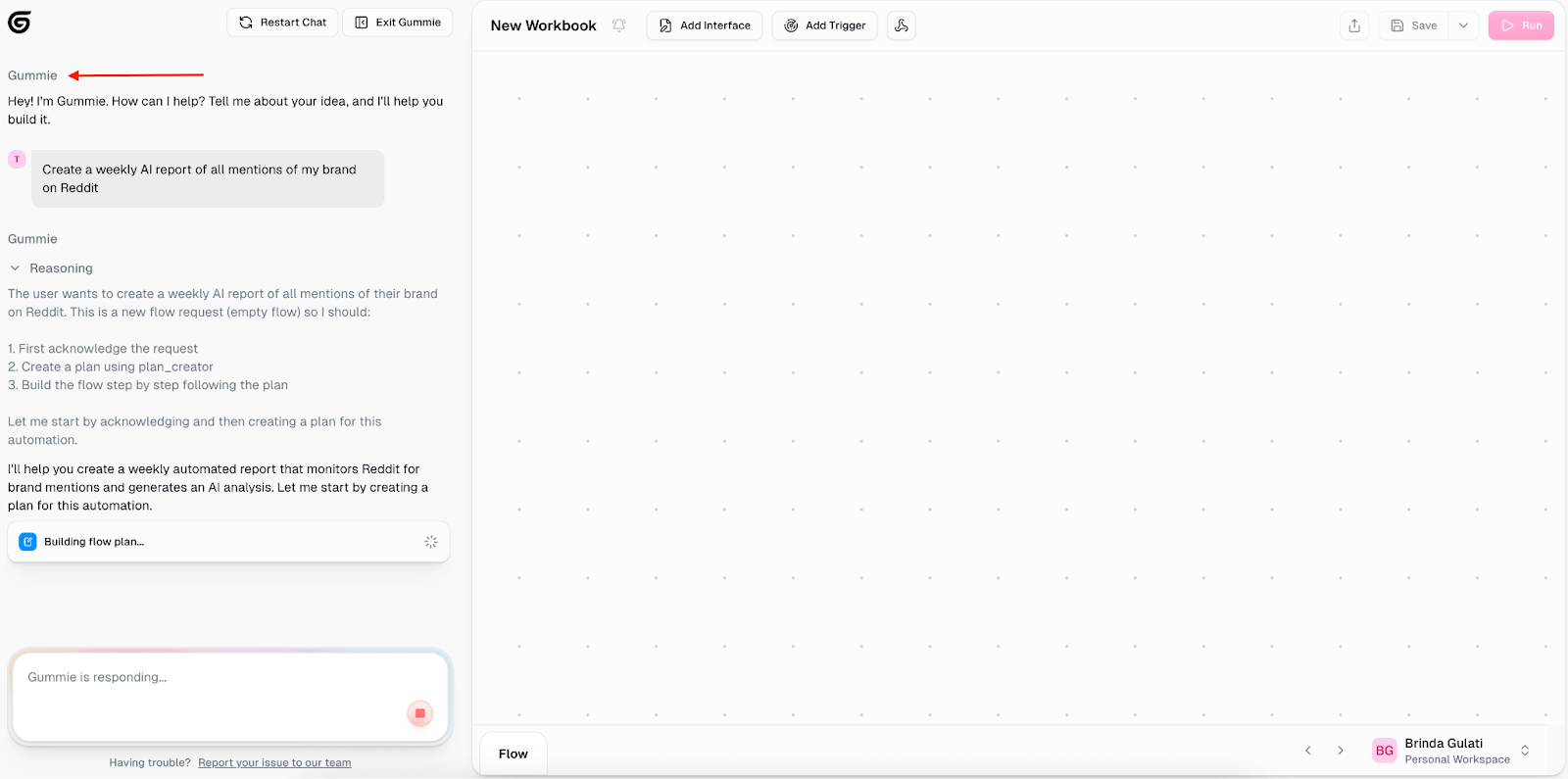Click the webhook icon button in toolbar
This screenshot has height=779, width=1568.
click(x=902, y=25)
